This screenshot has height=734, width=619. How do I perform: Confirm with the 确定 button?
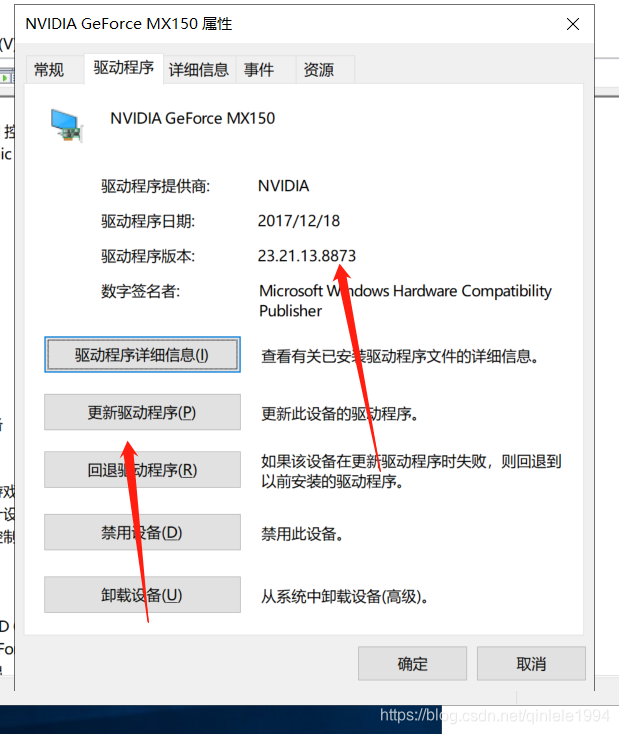pos(413,663)
